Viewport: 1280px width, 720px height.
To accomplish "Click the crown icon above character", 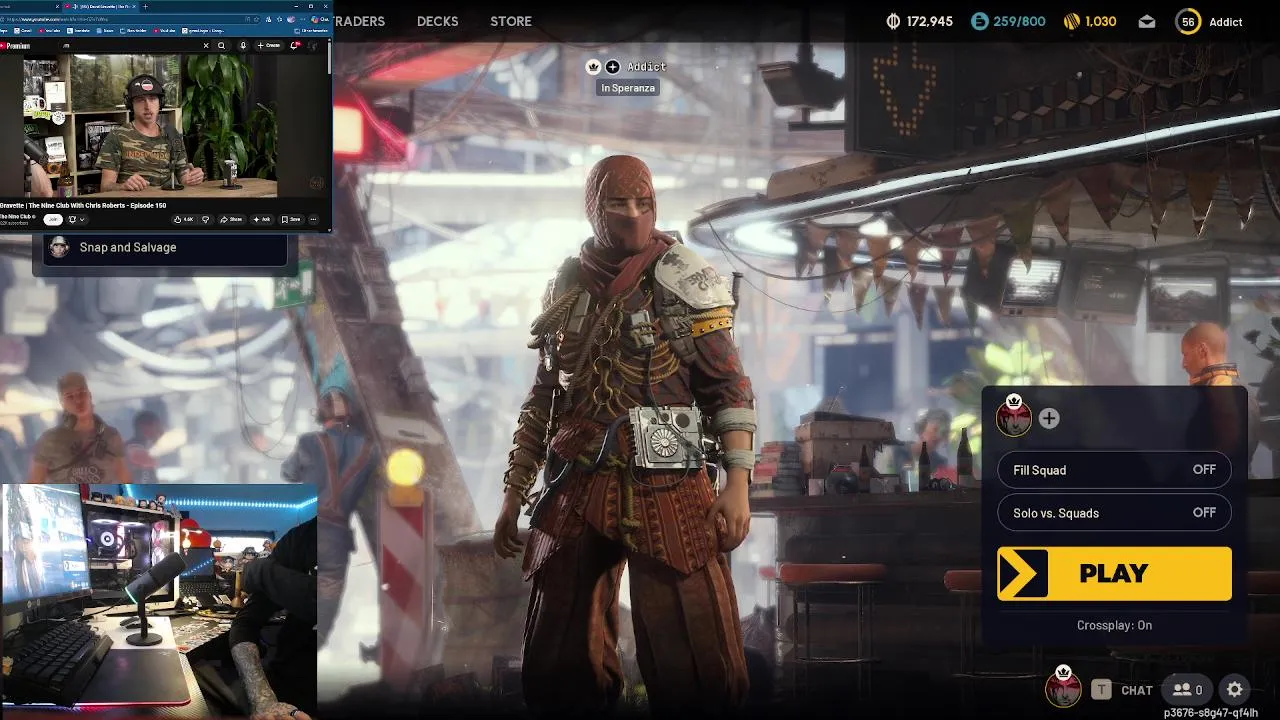I will point(593,66).
